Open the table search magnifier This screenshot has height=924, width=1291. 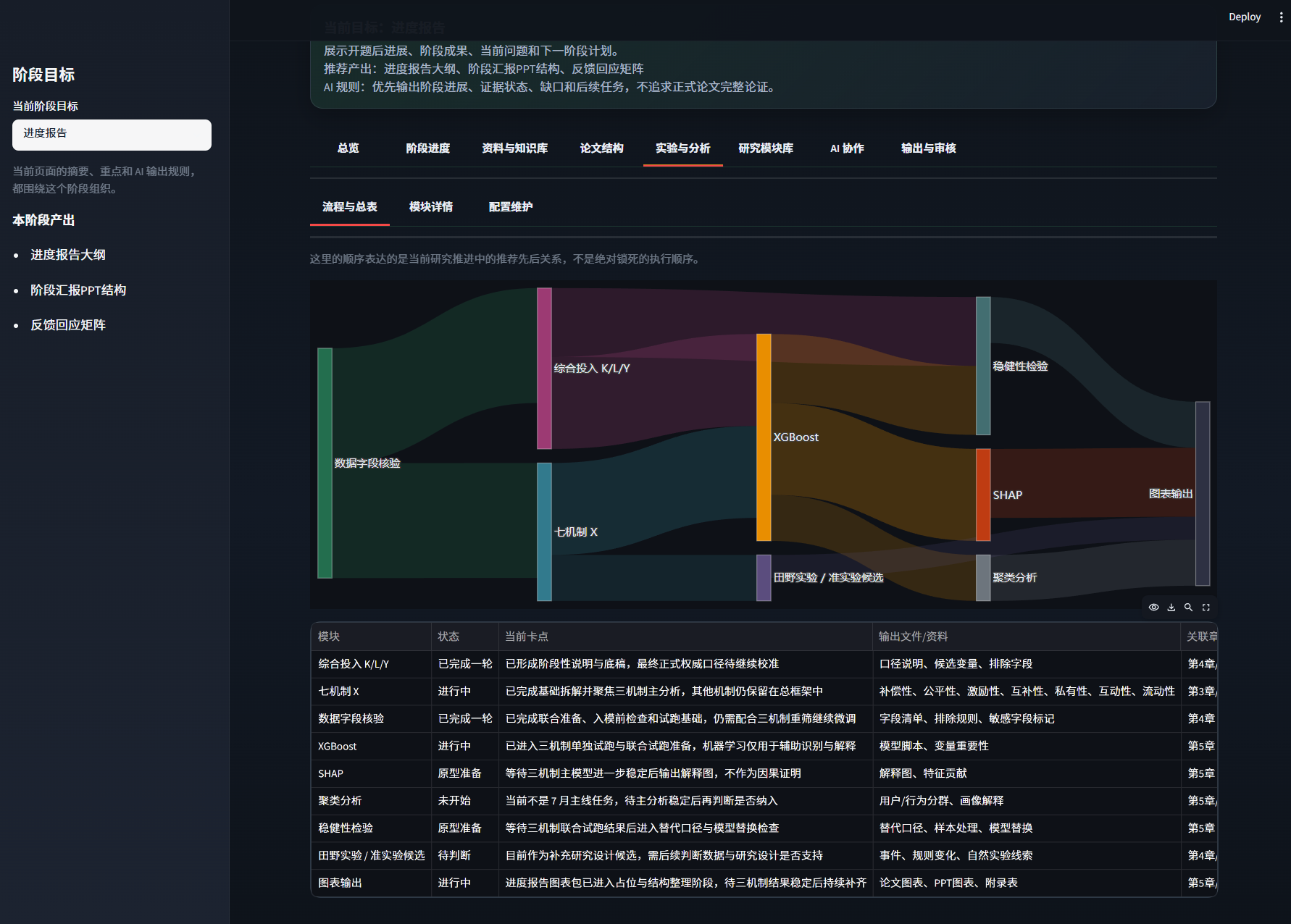tap(1188, 608)
